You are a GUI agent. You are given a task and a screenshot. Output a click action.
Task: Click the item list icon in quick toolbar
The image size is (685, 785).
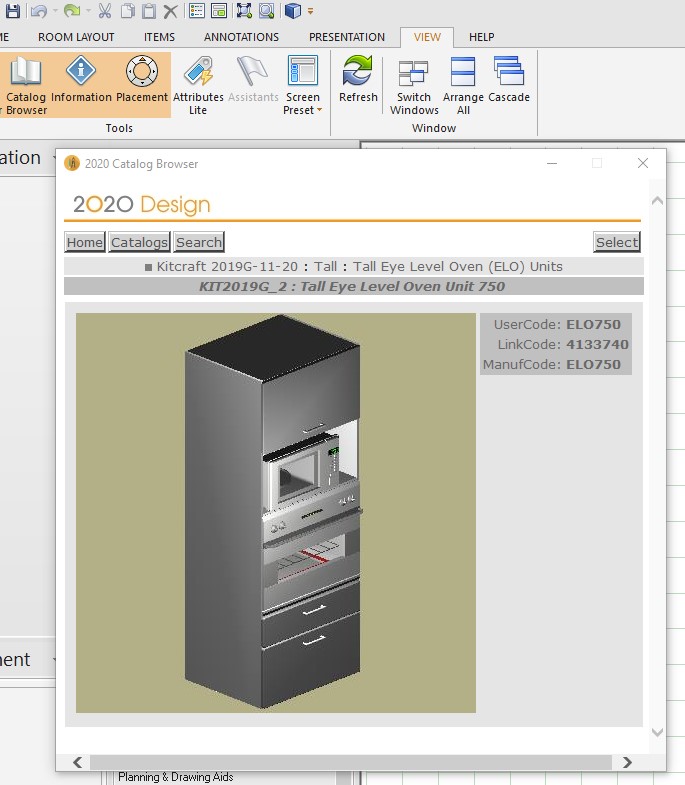197,11
